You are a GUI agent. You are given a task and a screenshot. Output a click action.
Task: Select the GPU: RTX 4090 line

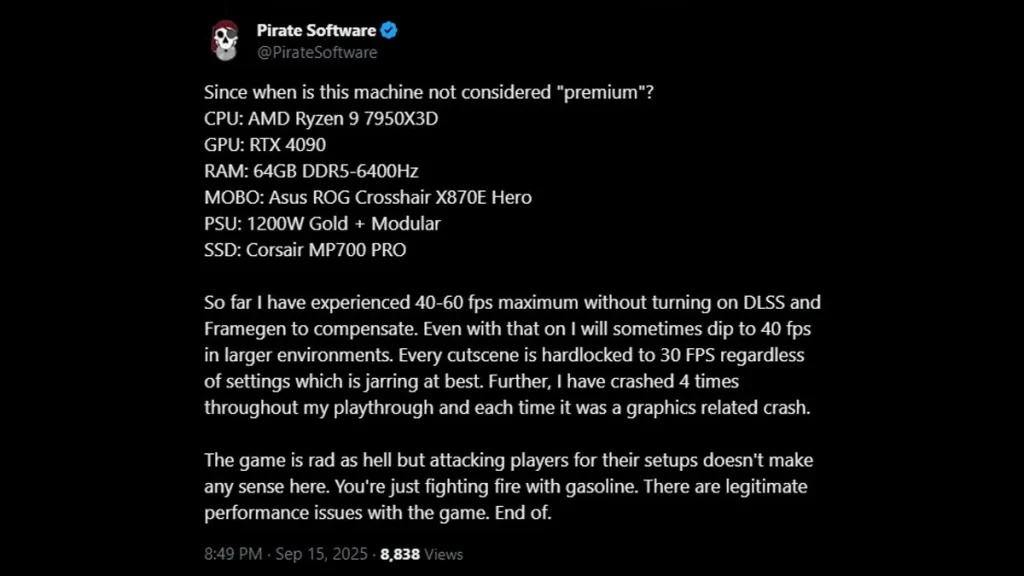point(265,145)
